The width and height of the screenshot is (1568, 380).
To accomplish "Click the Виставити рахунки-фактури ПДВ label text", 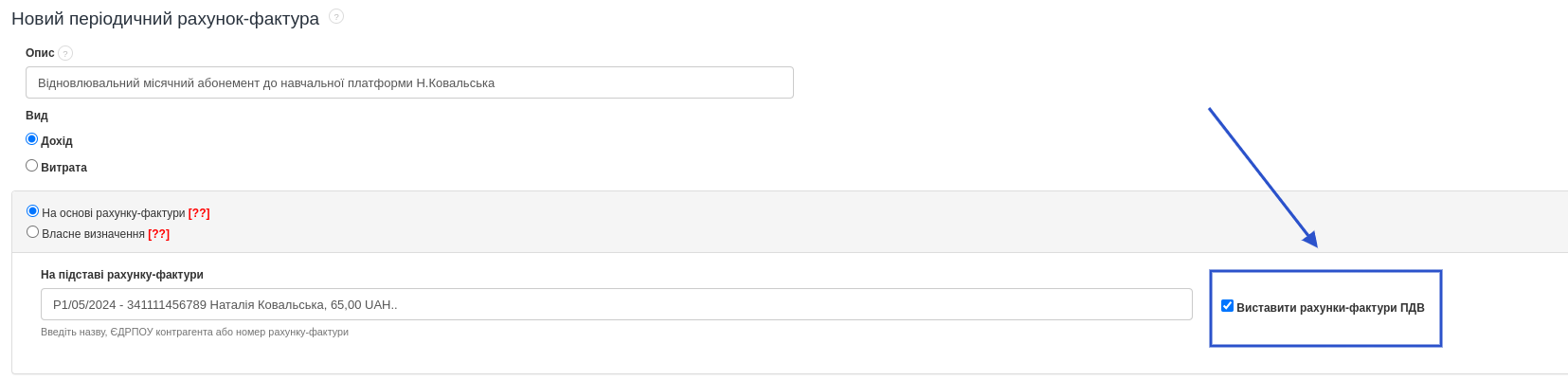I will [x=1330, y=308].
